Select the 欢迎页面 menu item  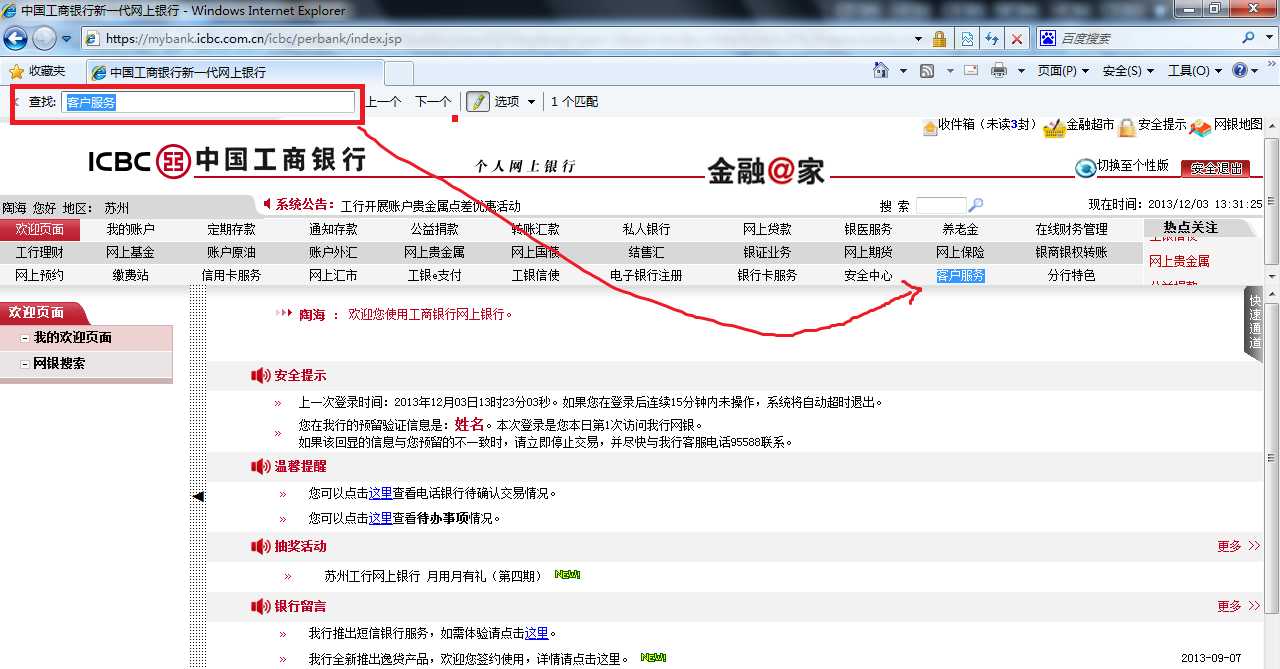(39, 230)
